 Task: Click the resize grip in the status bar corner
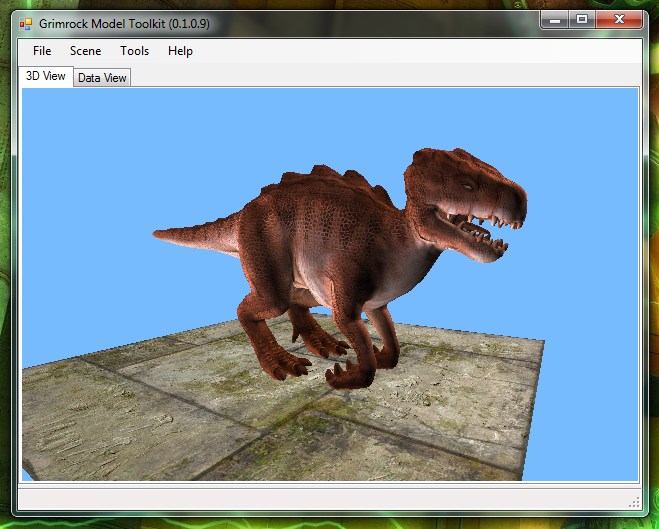click(632, 500)
